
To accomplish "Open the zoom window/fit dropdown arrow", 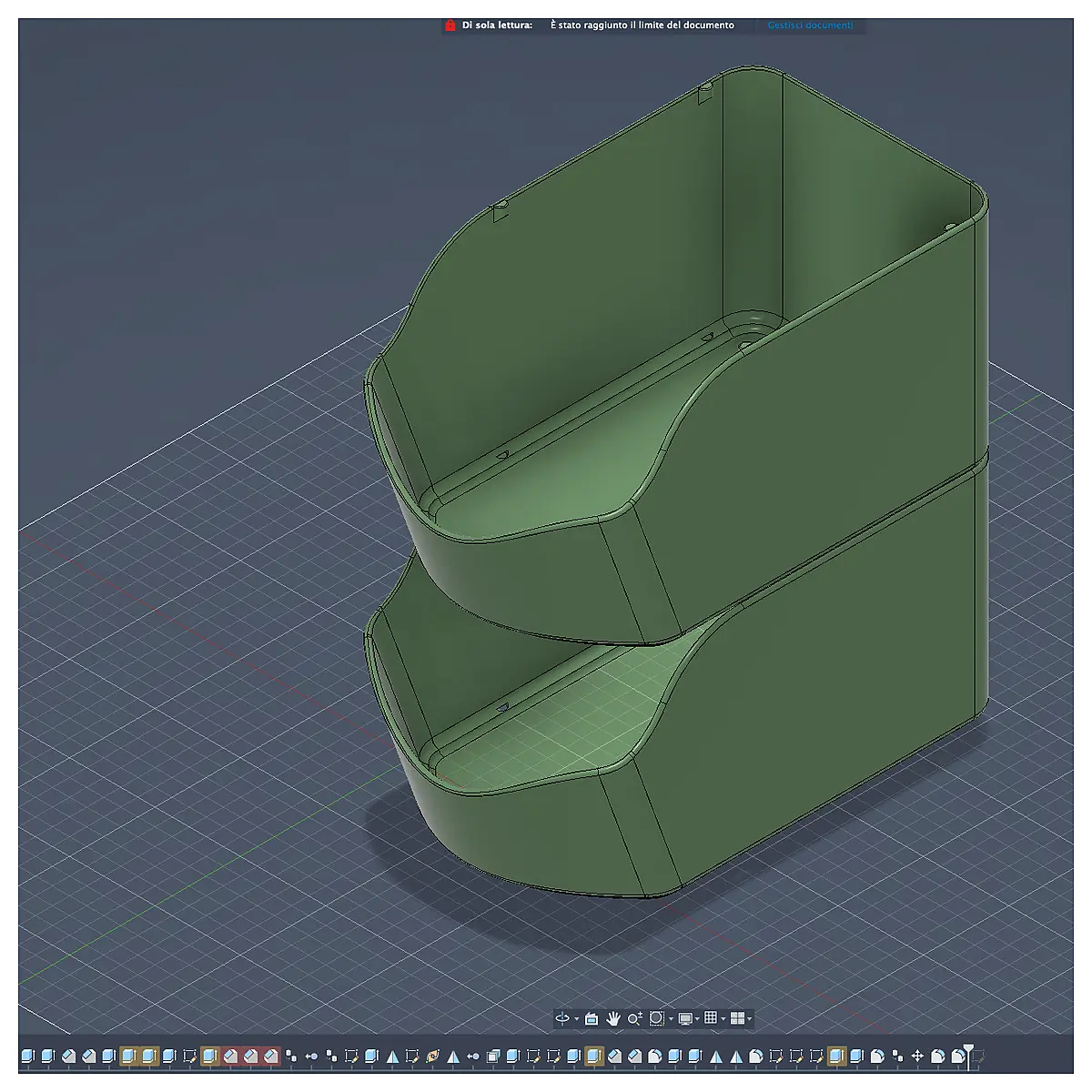I will (x=671, y=1019).
